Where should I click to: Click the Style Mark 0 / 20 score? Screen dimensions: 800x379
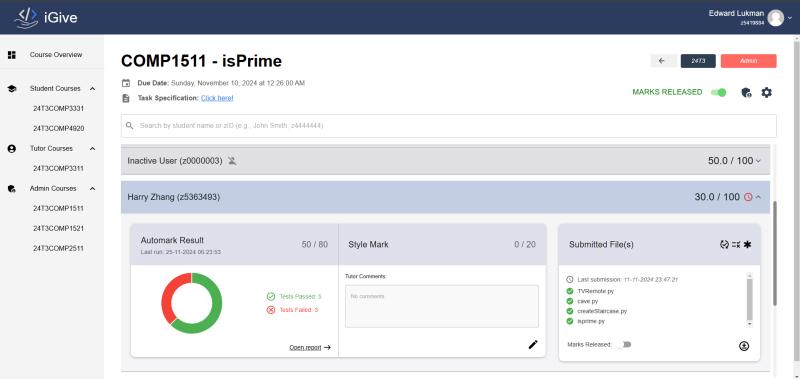tap(525, 244)
